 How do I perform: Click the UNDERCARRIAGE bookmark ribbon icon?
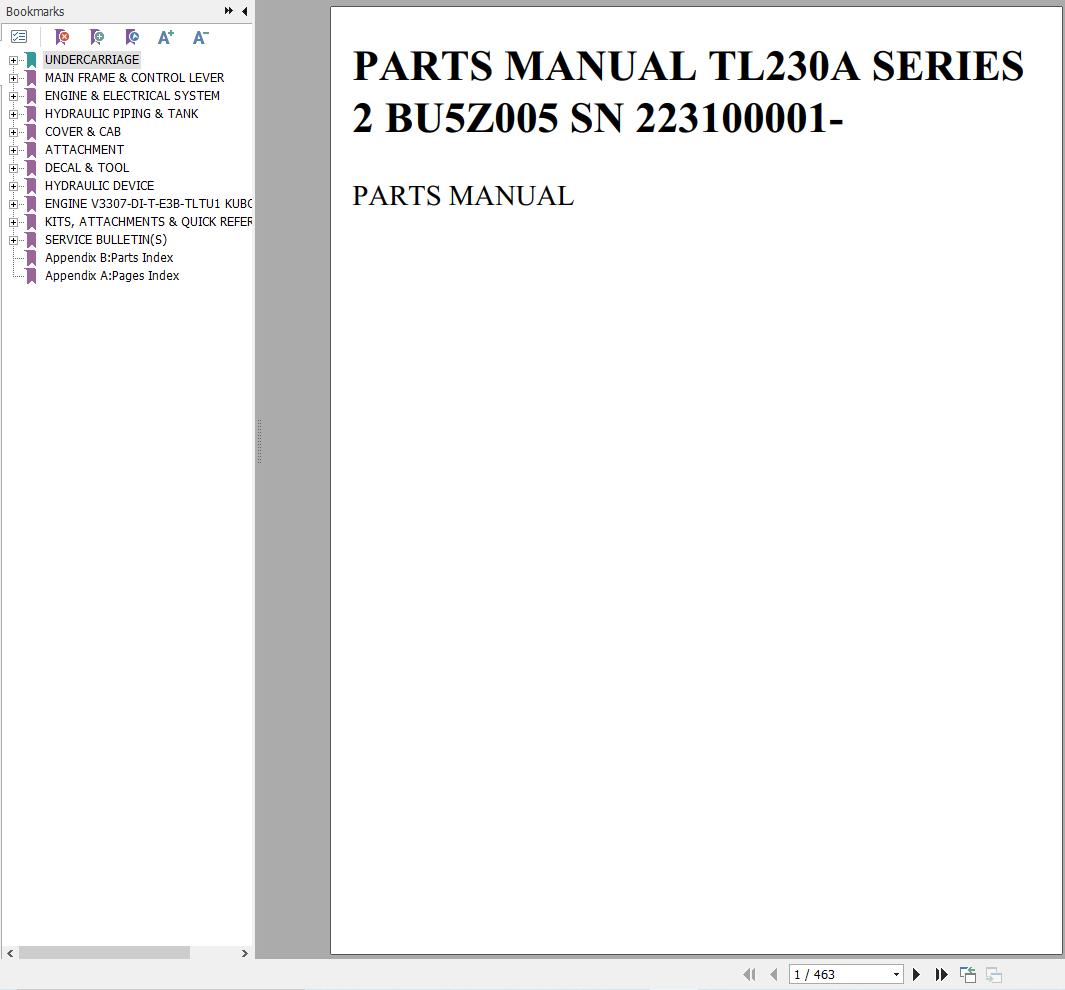coord(31,60)
